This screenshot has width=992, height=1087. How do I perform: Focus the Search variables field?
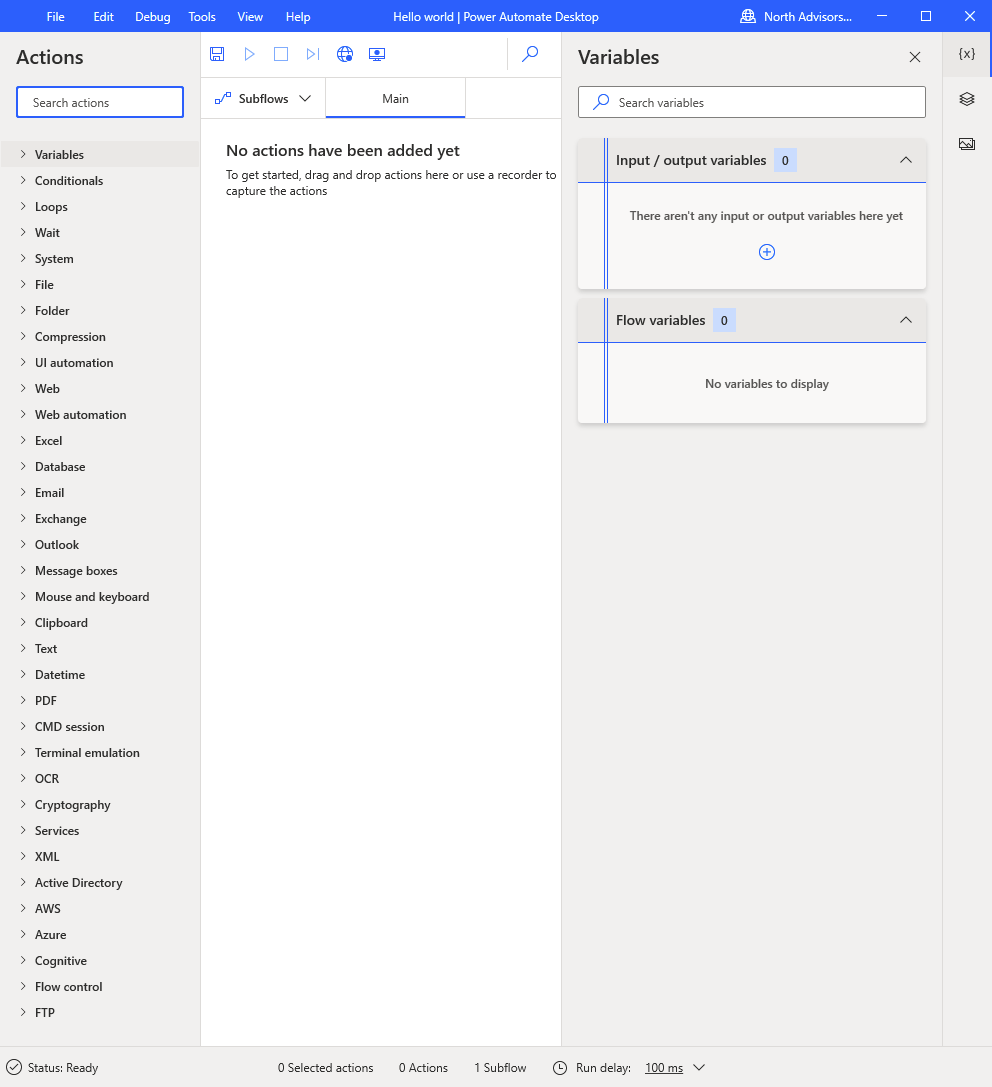tap(752, 103)
